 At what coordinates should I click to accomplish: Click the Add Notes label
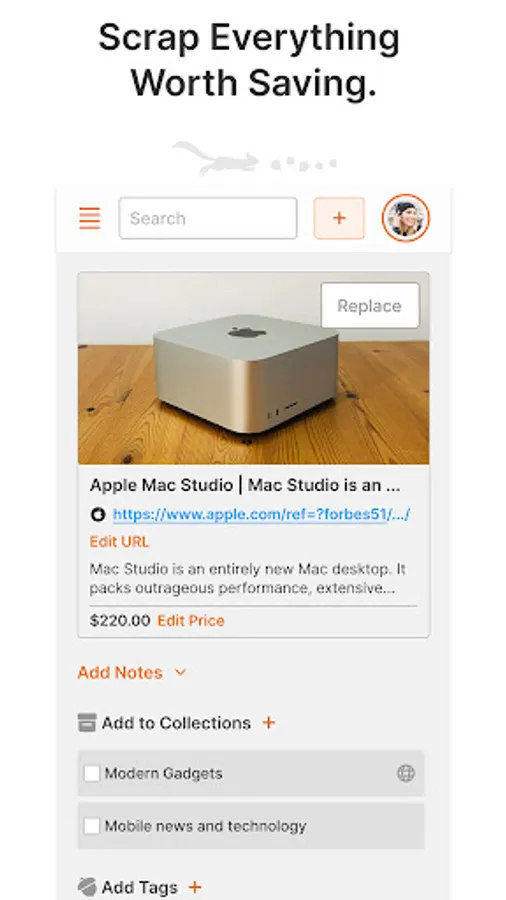pos(120,672)
